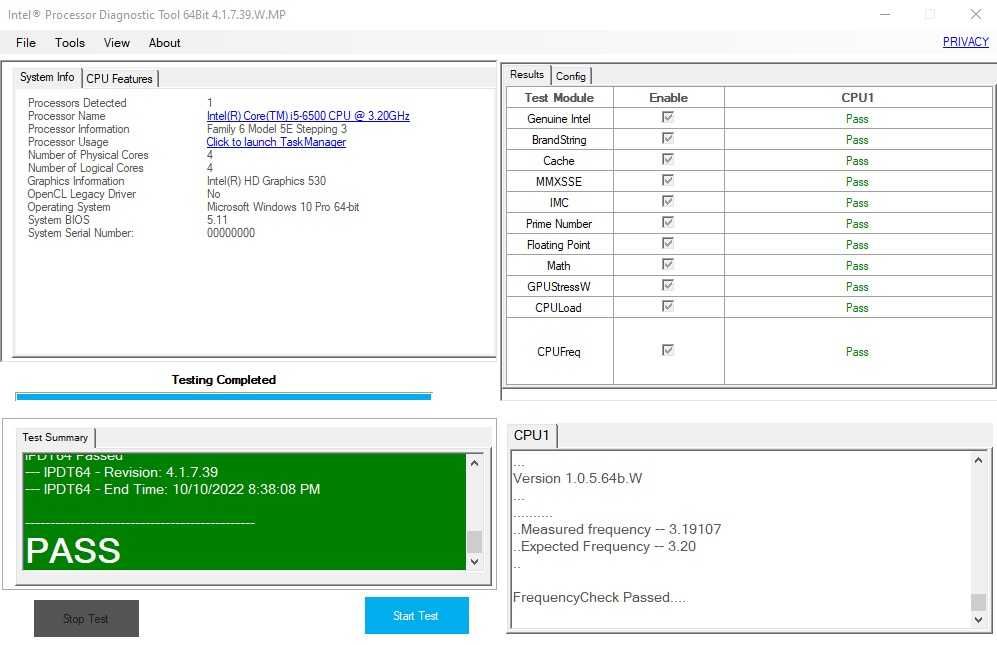Click the Family 6 Model 5E Stepping 3 value

tap(277, 128)
